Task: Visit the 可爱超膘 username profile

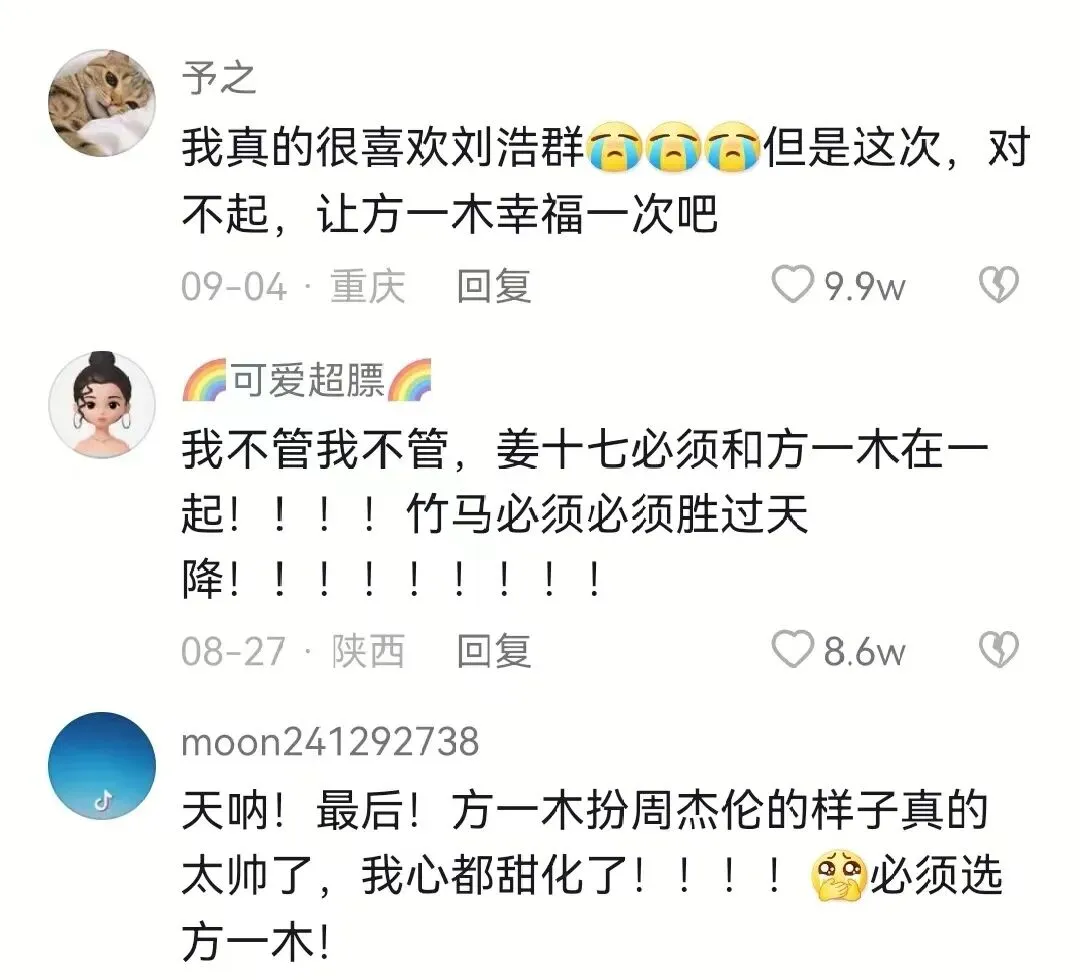Action: click(x=307, y=379)
